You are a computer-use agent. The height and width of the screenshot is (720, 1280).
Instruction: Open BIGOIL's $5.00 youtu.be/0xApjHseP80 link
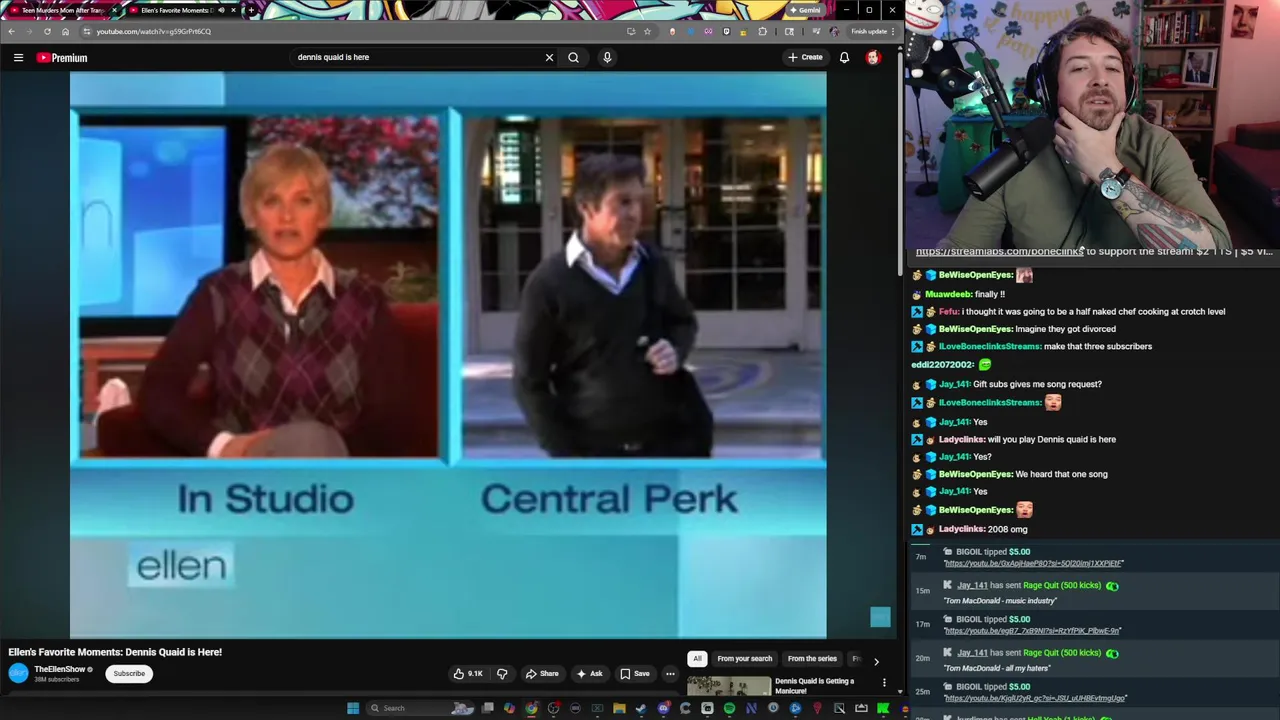[1033, 563]
